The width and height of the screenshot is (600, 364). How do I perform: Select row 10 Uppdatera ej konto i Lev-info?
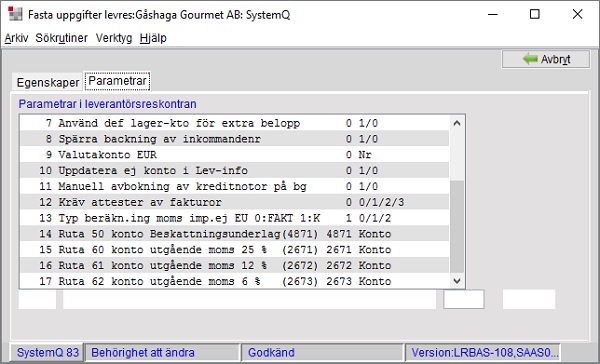234,170
